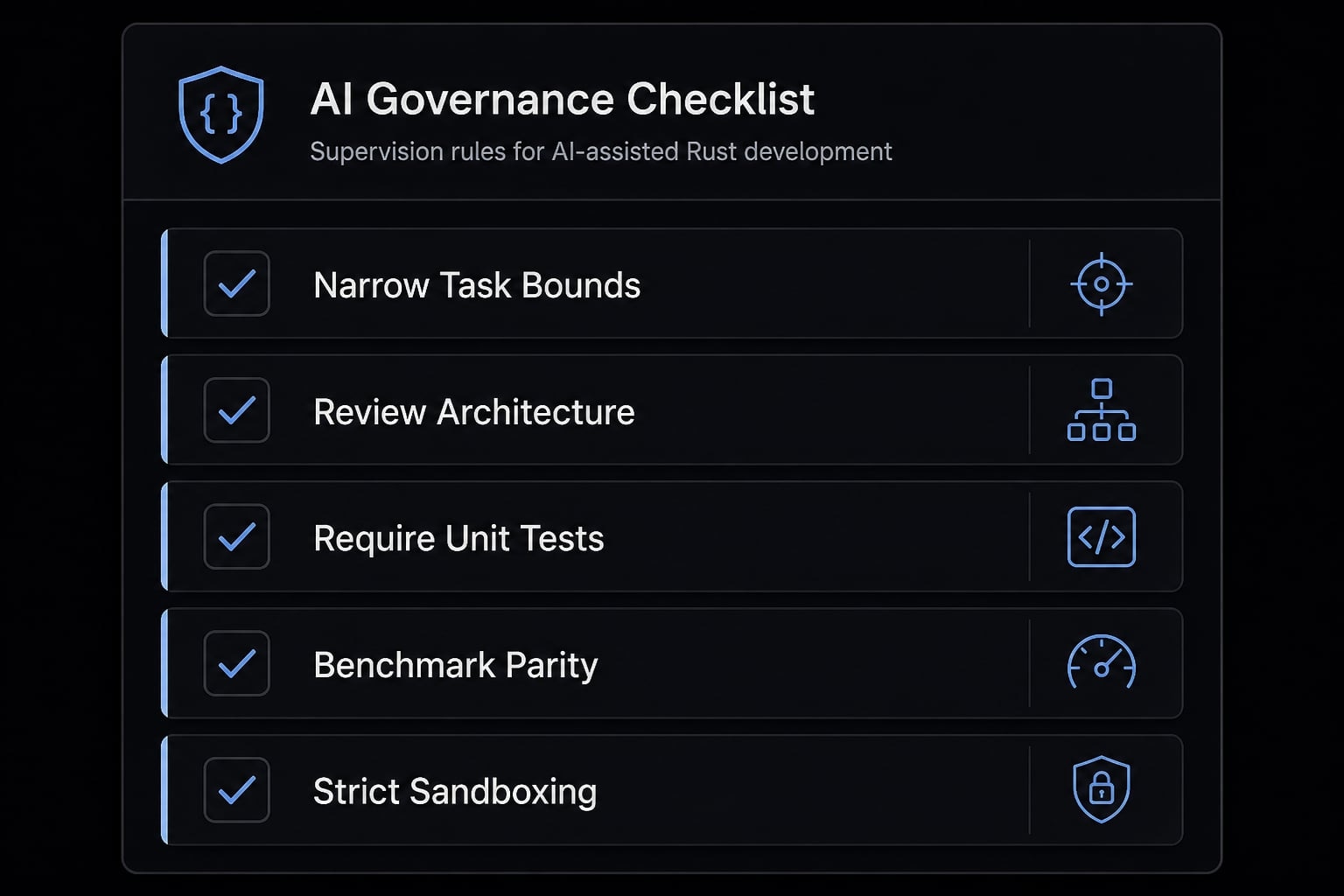1344x896 pixels.
Task: Uncheck the Strict Sandboxing checkbox
Action: coord(237,789)
